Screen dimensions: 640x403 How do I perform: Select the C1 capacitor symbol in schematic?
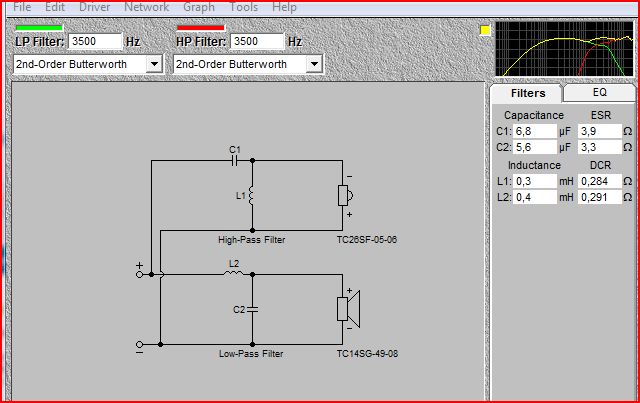235,161
